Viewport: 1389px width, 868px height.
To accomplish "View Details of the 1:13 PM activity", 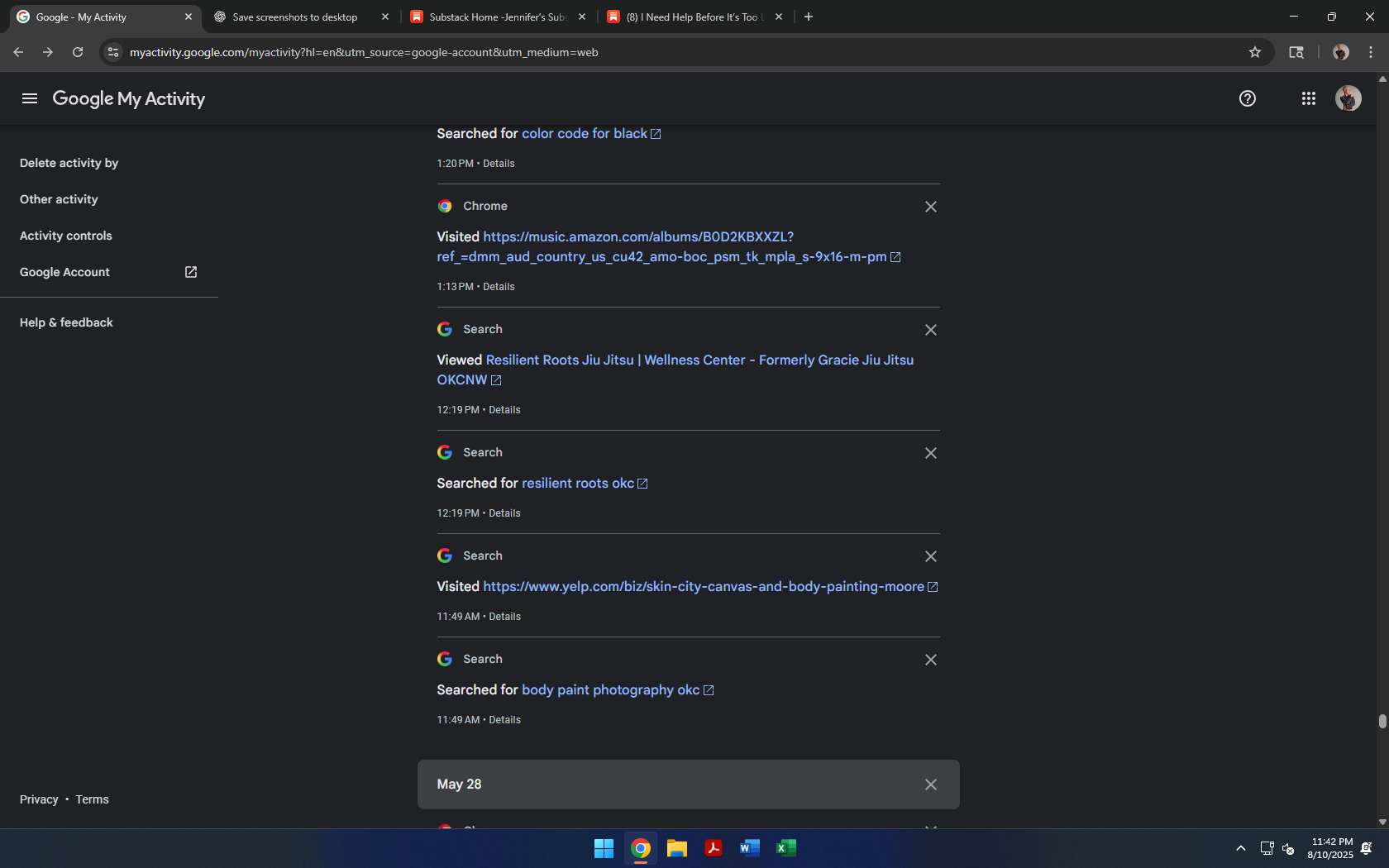I will (x=499, y=287).
